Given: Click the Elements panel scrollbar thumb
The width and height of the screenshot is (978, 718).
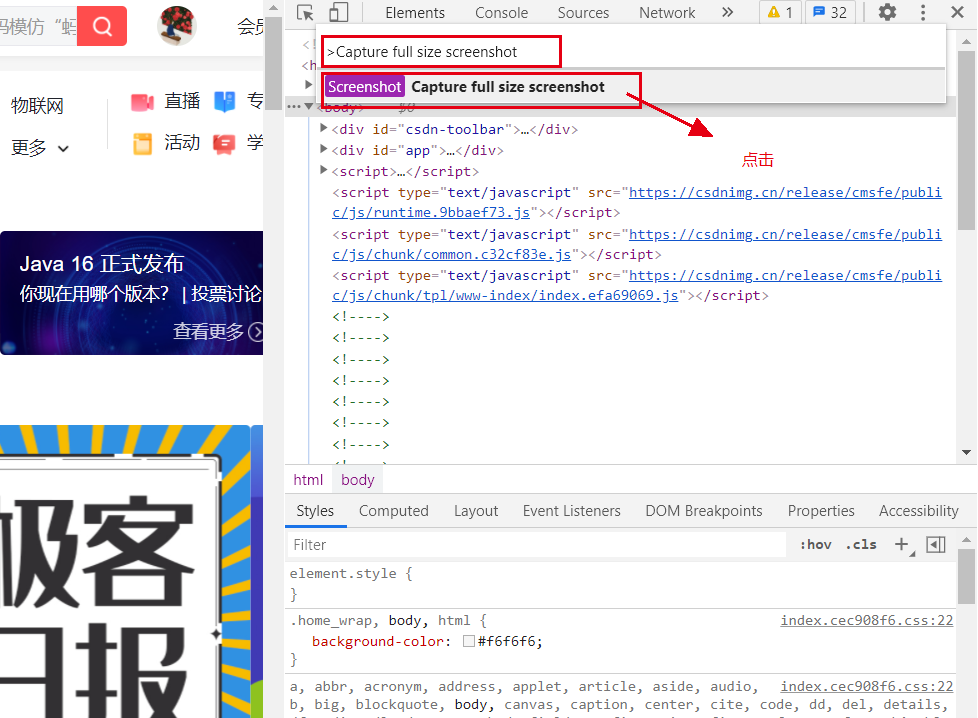Looking at the screenshot, I should (x=966, y=140).
